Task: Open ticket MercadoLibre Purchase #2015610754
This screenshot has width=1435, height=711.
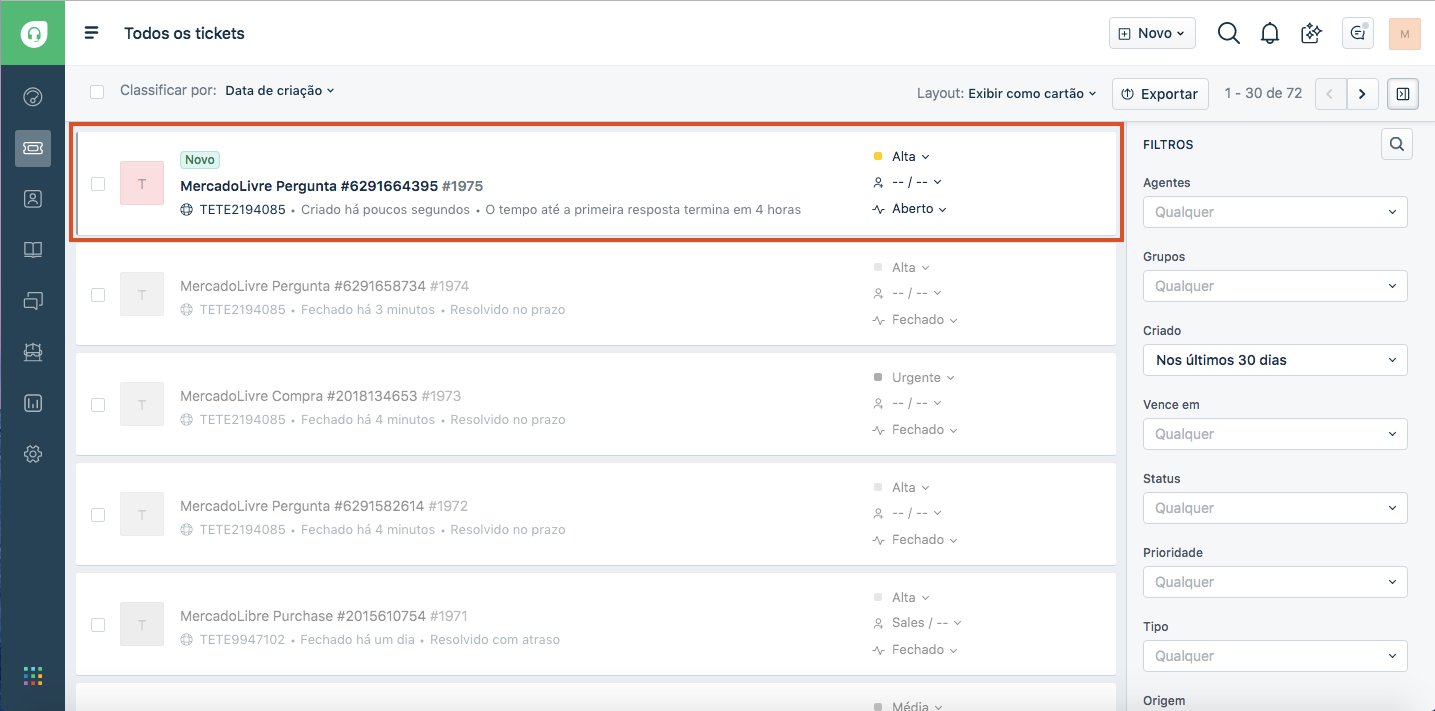Action: (303, 616)
